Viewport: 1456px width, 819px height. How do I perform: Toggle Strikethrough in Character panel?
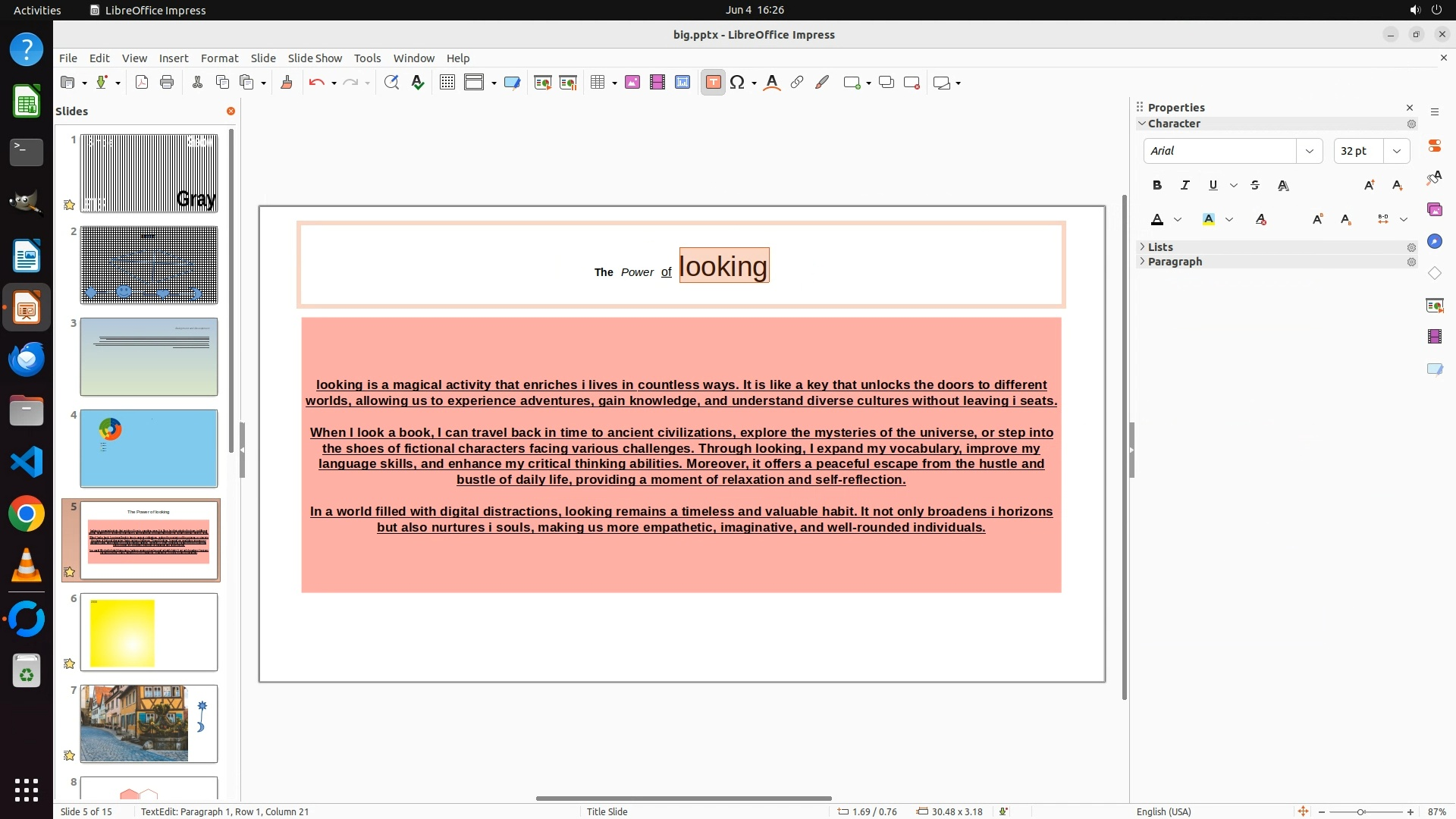click(1255, 185)
